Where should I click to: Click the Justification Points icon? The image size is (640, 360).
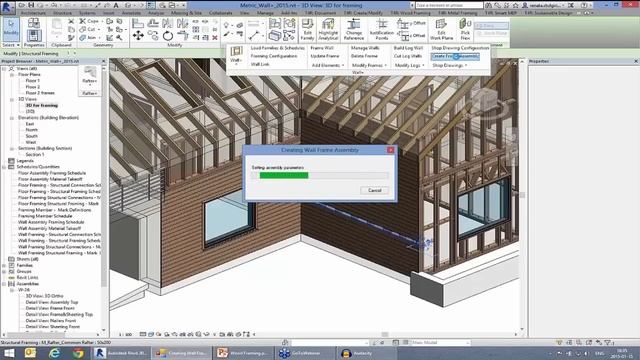[382, 29]
